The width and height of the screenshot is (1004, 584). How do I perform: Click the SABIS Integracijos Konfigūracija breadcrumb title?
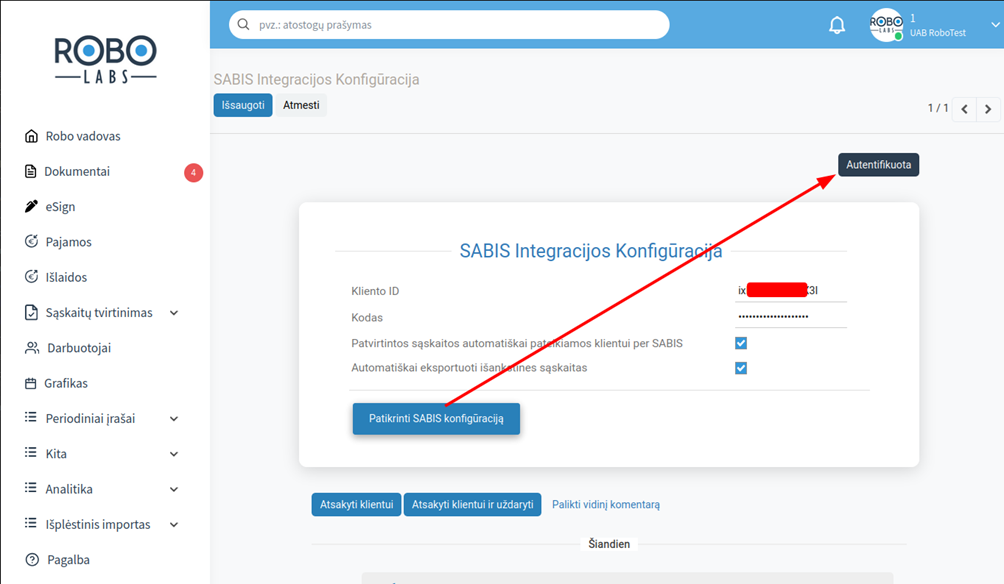pos(316,79)
